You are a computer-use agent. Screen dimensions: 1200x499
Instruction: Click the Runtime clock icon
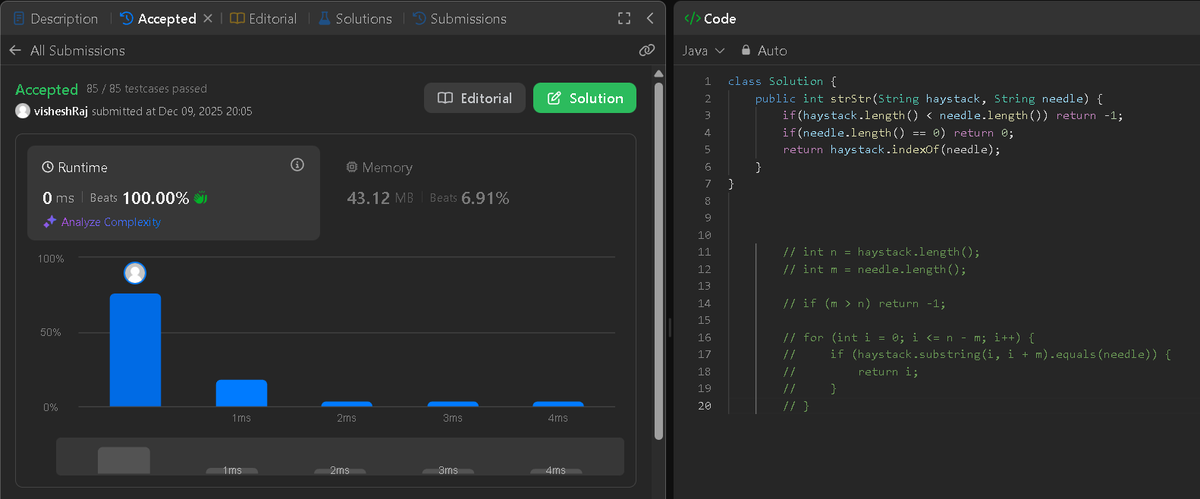point(47,168)
